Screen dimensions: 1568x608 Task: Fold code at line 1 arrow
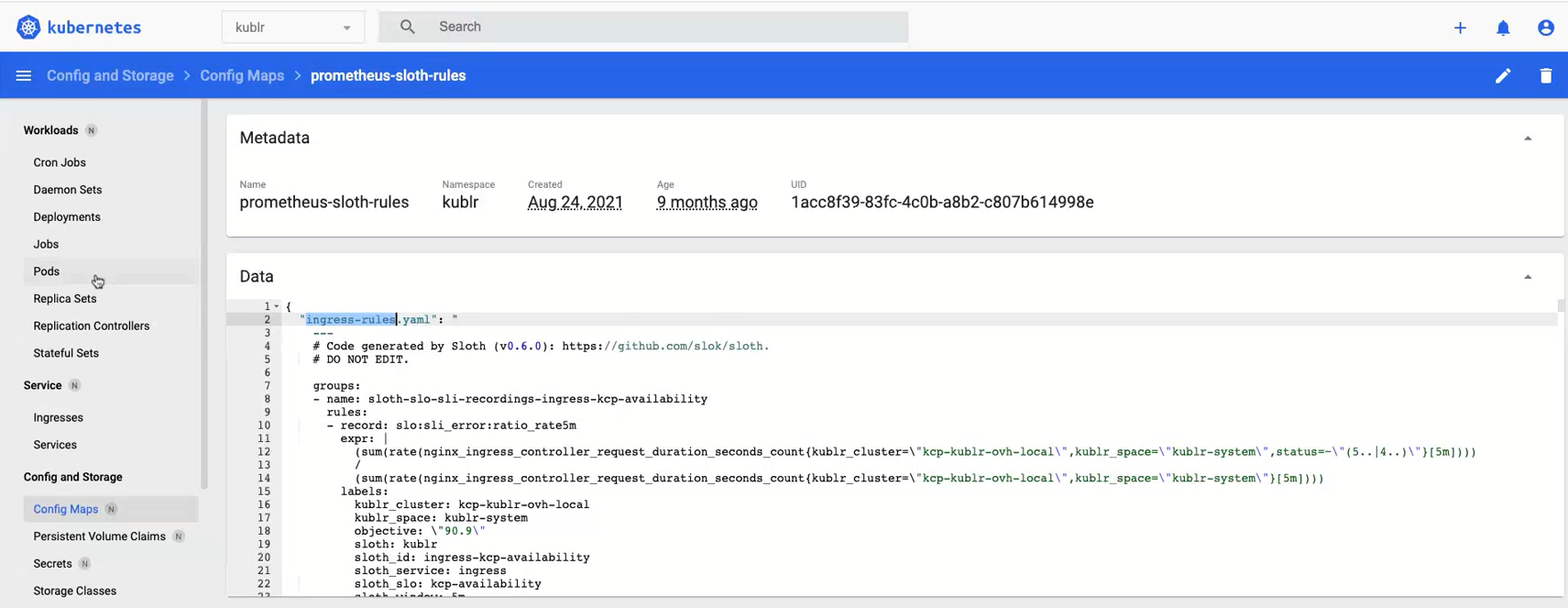click(x=277, y=306)
